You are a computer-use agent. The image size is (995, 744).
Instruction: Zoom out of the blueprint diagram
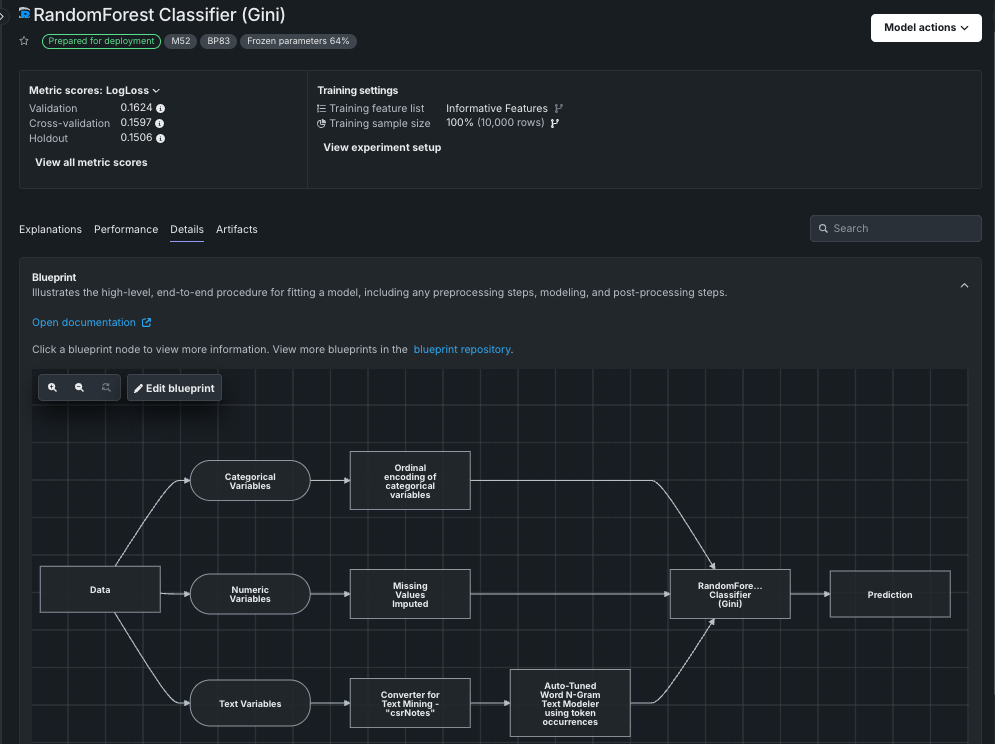coord(79,388)
